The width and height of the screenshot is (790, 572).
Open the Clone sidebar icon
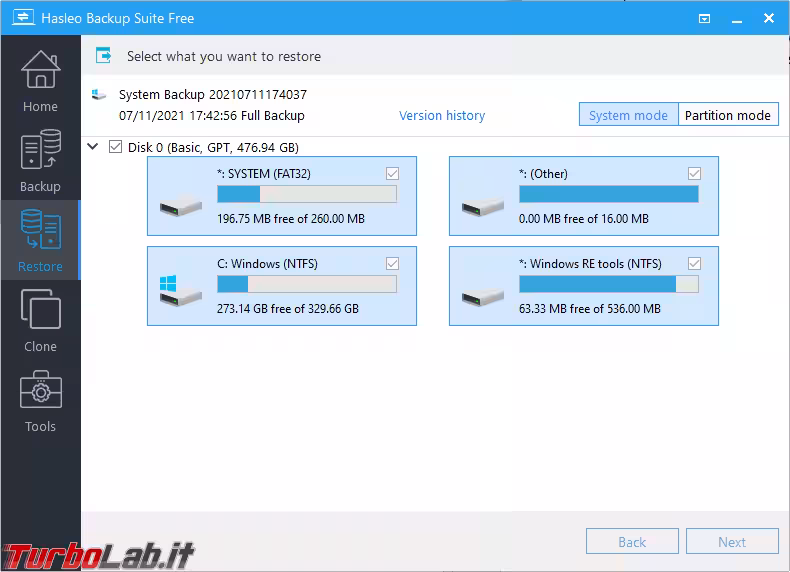tap(40, 311)
